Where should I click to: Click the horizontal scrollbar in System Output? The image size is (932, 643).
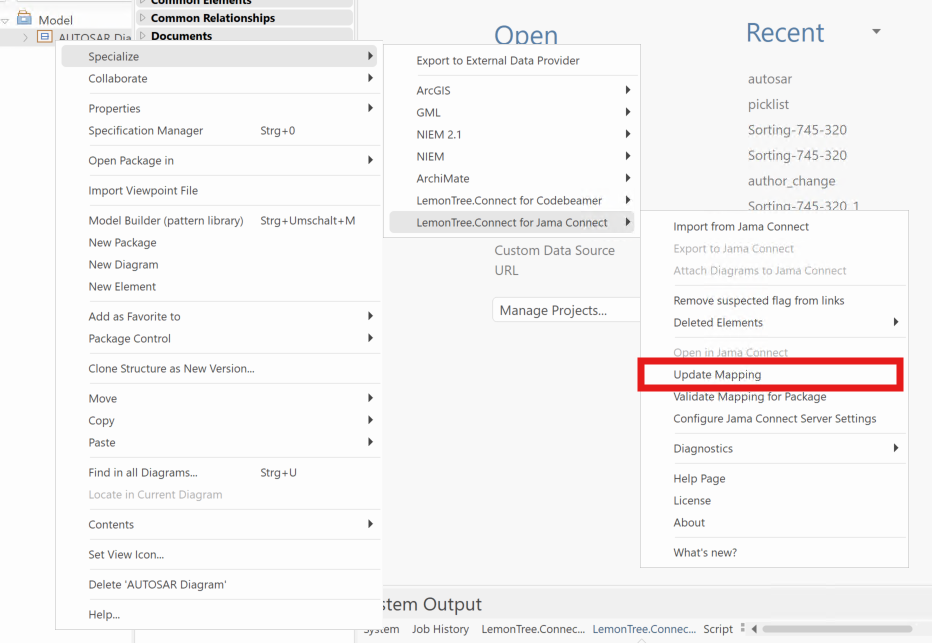836,629
